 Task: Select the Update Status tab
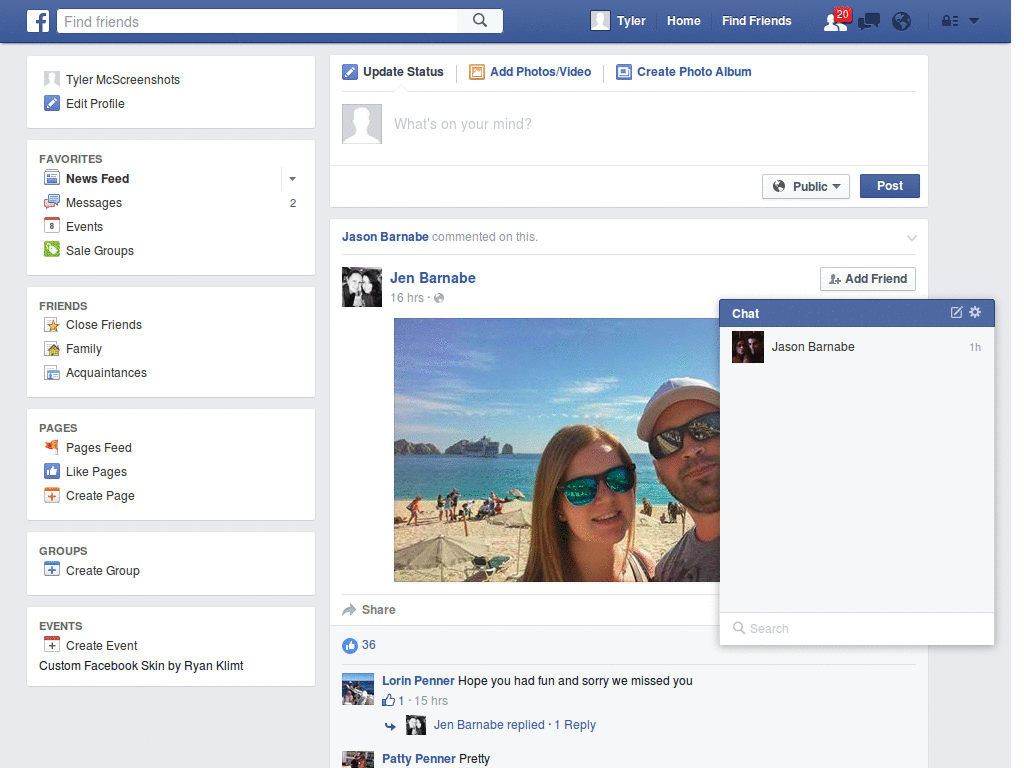coord(393,72)
